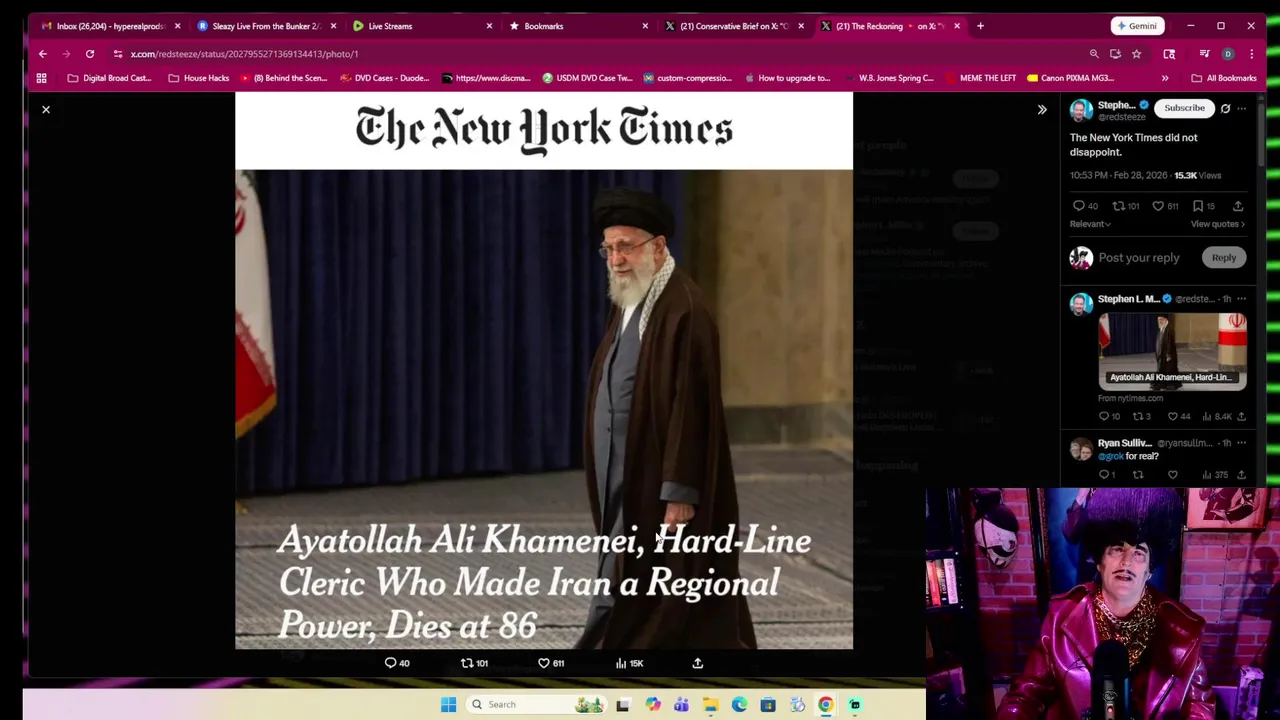The width and height of the screenshot is (1280, 720).
Task: Bookmark this page with the star icon
Action: tap(1136, 54)
